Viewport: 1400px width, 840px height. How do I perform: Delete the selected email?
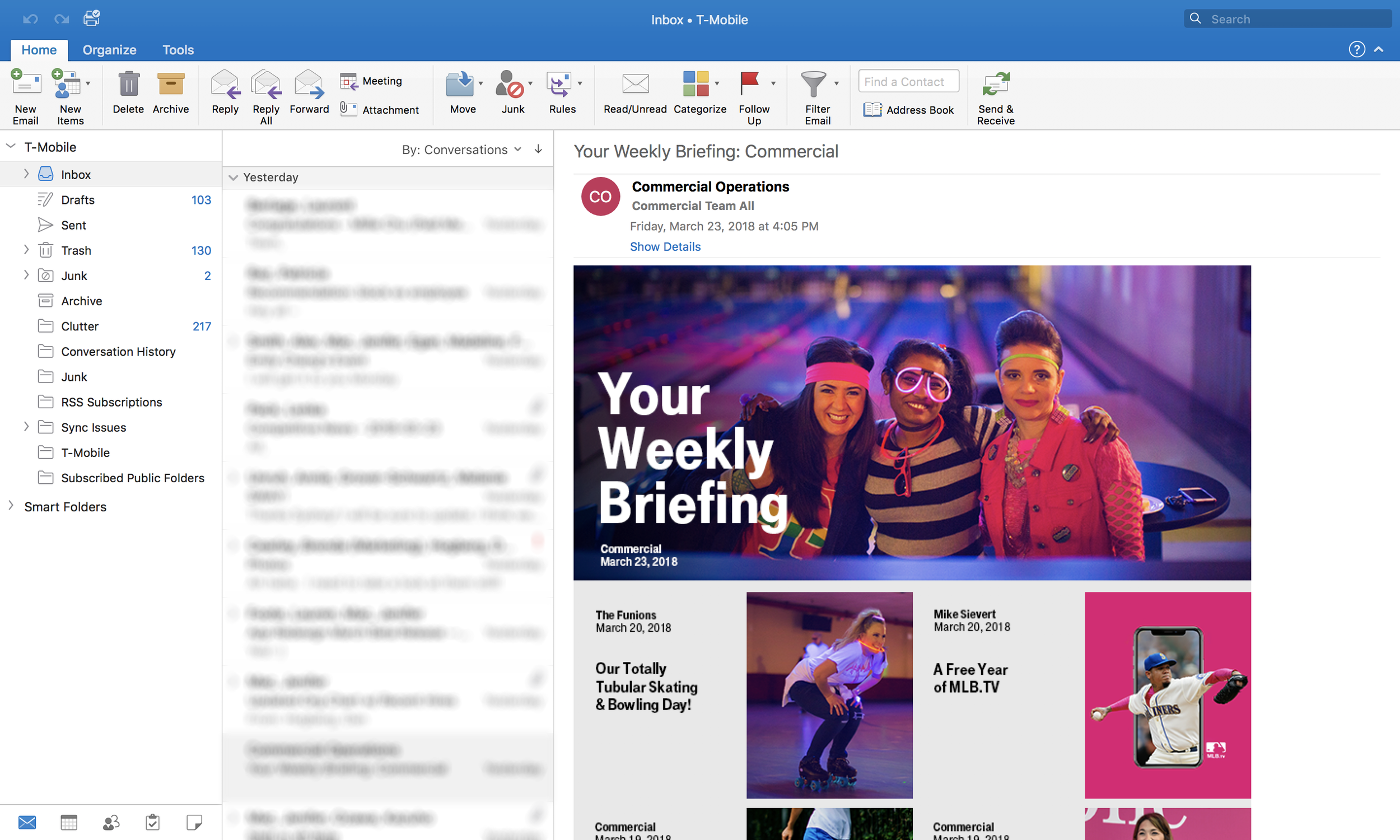(128, 86)
